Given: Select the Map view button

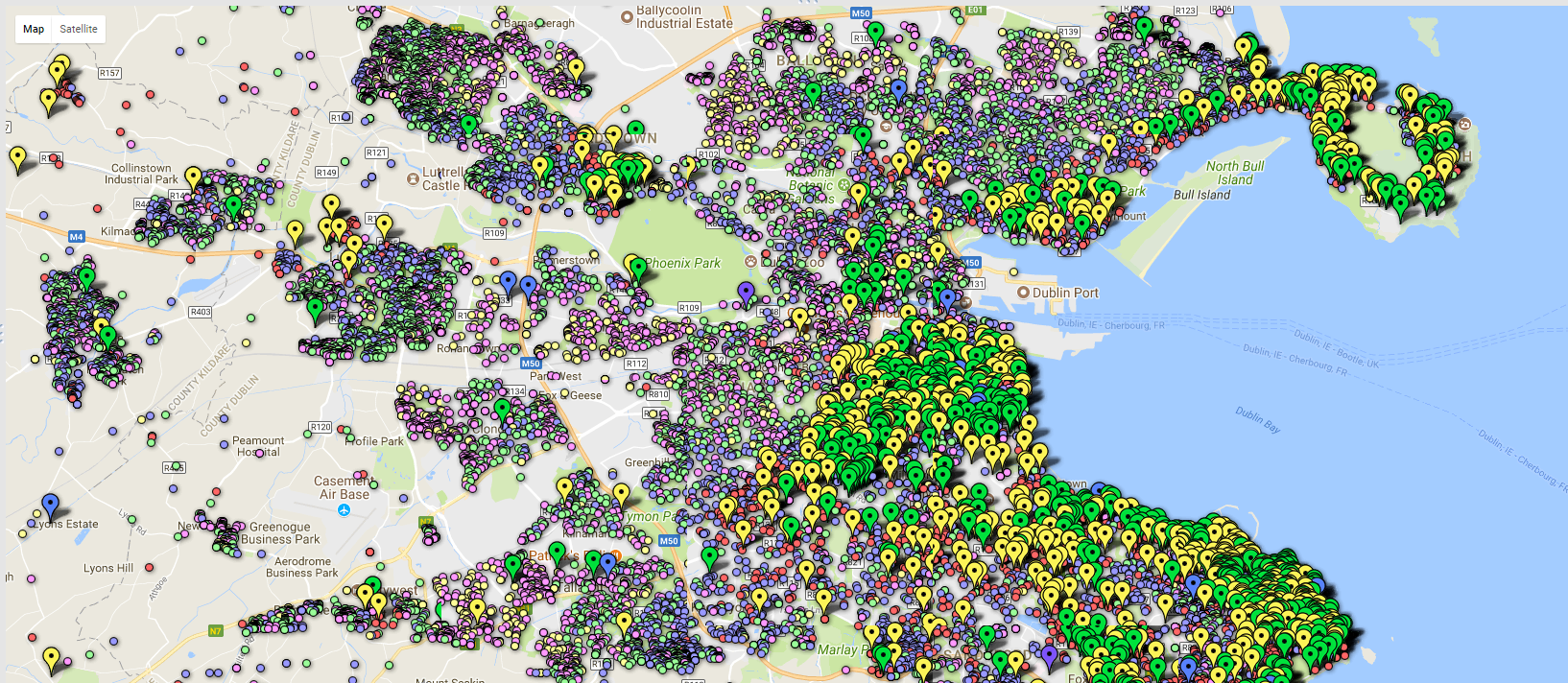Looking at the screenshot, I should [x=34, y=29].
